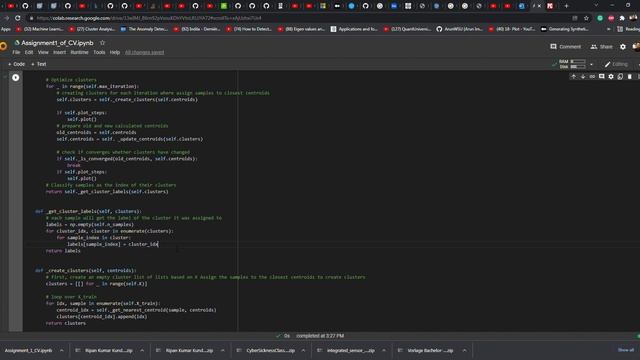Viewport: 640px width, 360px height.
Task: Expand options for CyberSicknessClass zip download
Action: point(303,350)
